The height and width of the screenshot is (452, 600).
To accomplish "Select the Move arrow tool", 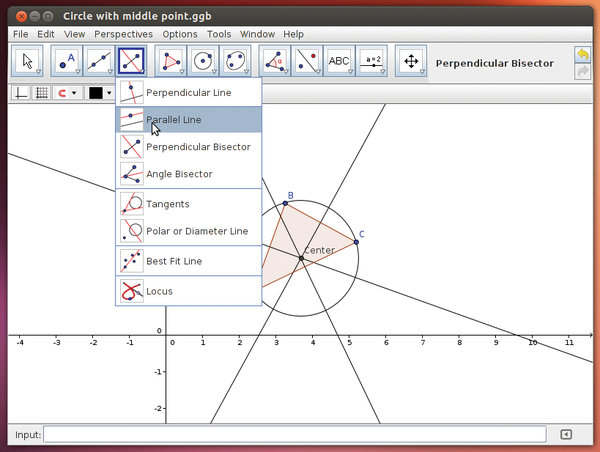I will [x=28, y=61].
